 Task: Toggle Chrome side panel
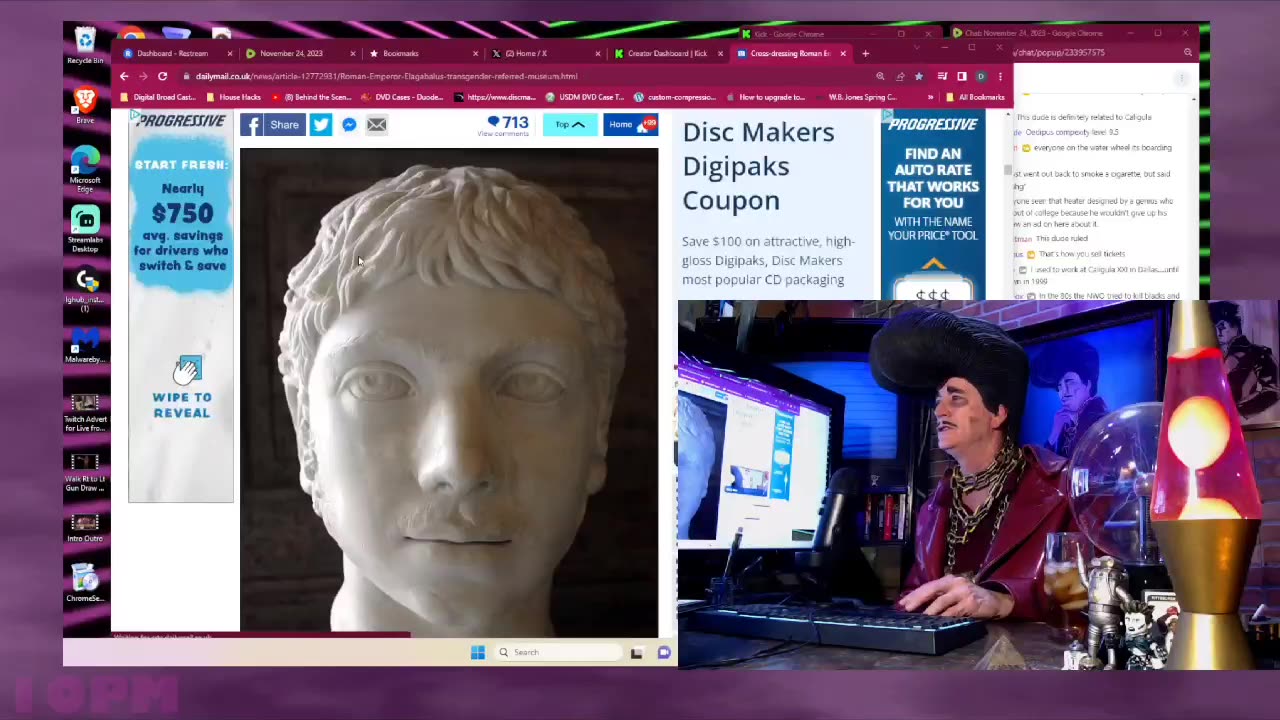961,76
